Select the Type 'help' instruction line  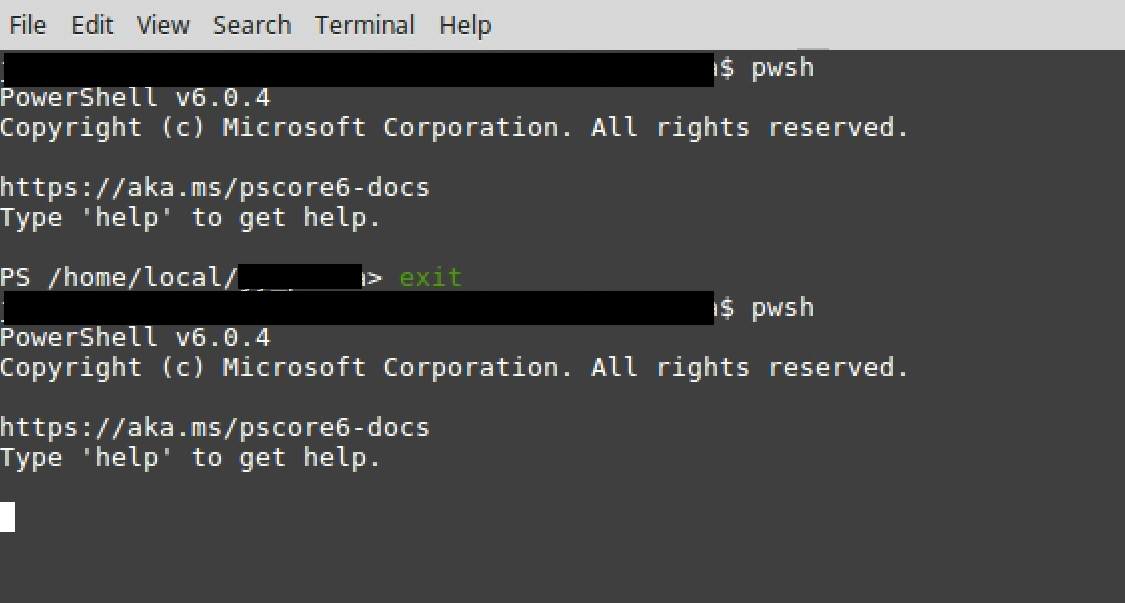[190, 217]
